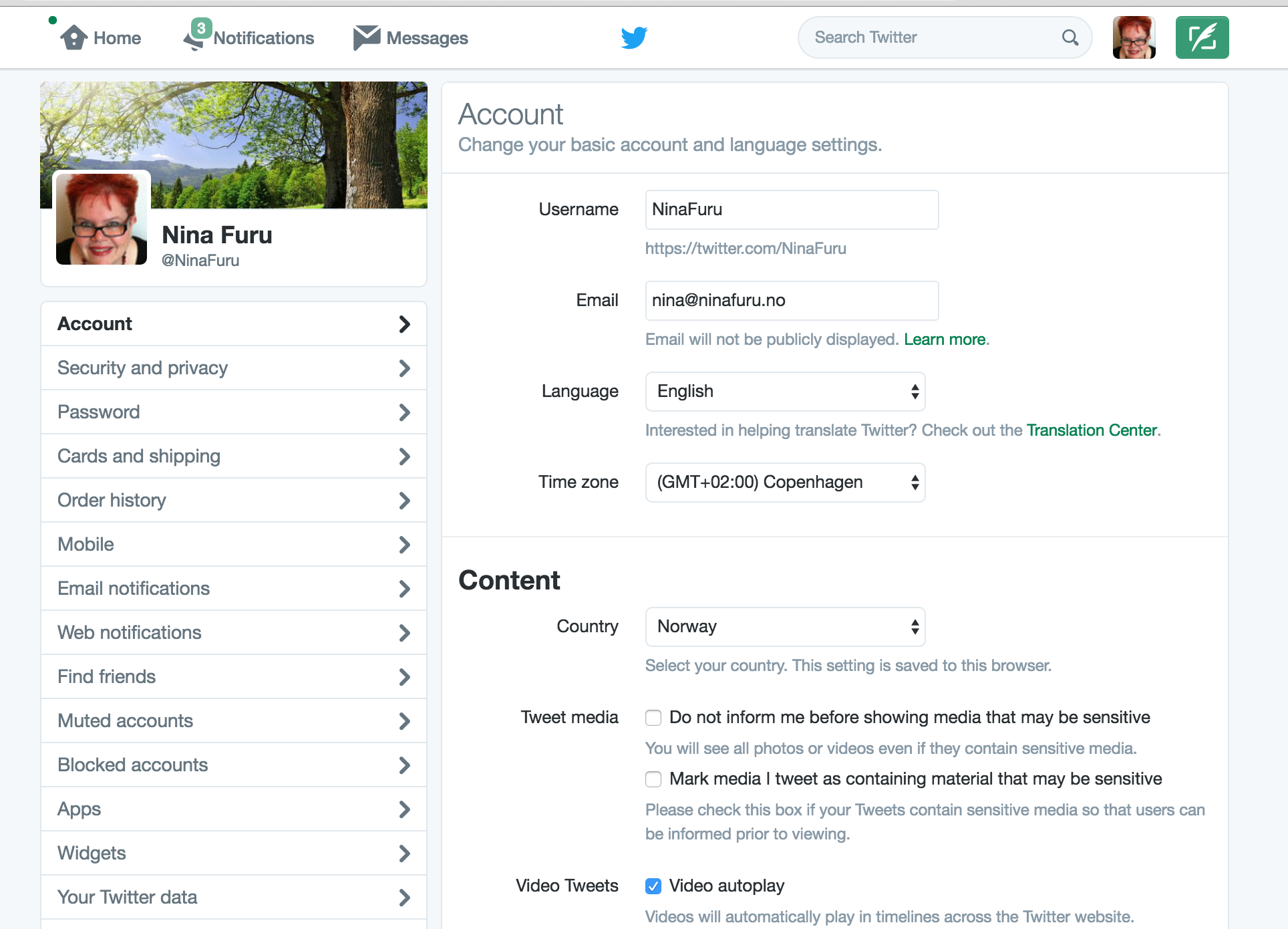Click the chevron beside Apps
The height and width of the screenshot is (929, 1288).
pos(404,809)
